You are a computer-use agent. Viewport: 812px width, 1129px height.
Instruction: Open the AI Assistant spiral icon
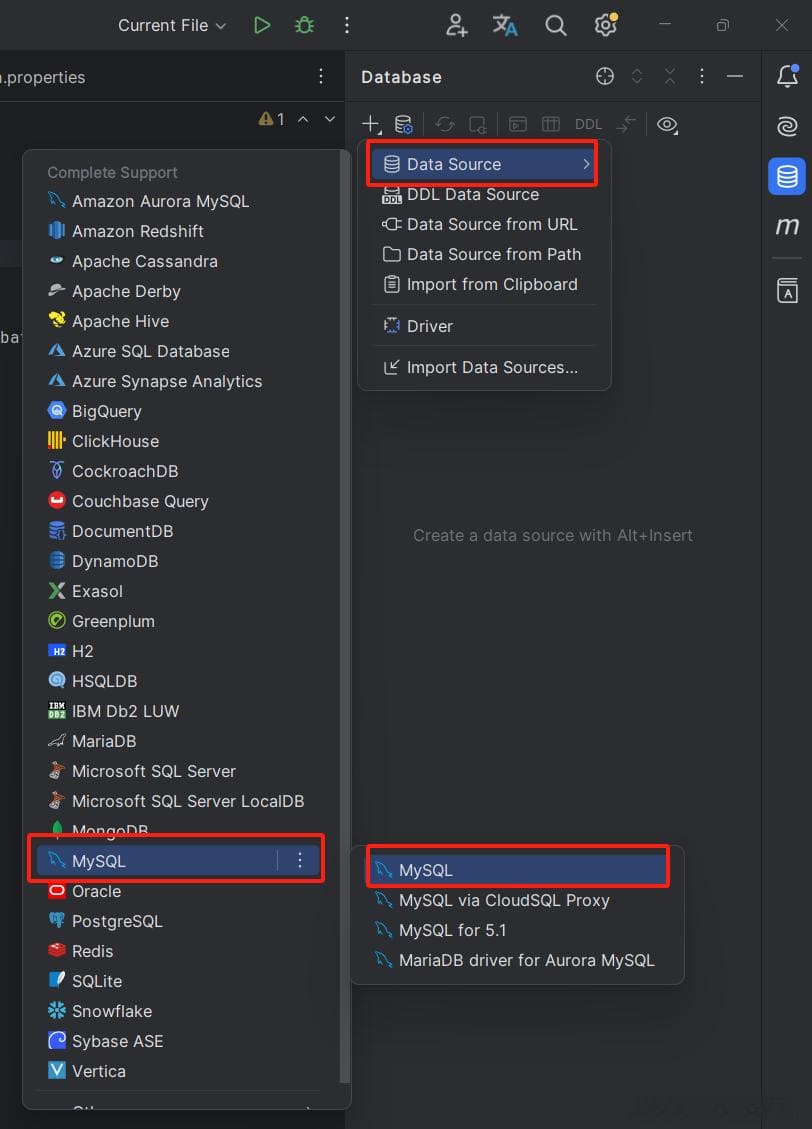click(x=788, y=126)
